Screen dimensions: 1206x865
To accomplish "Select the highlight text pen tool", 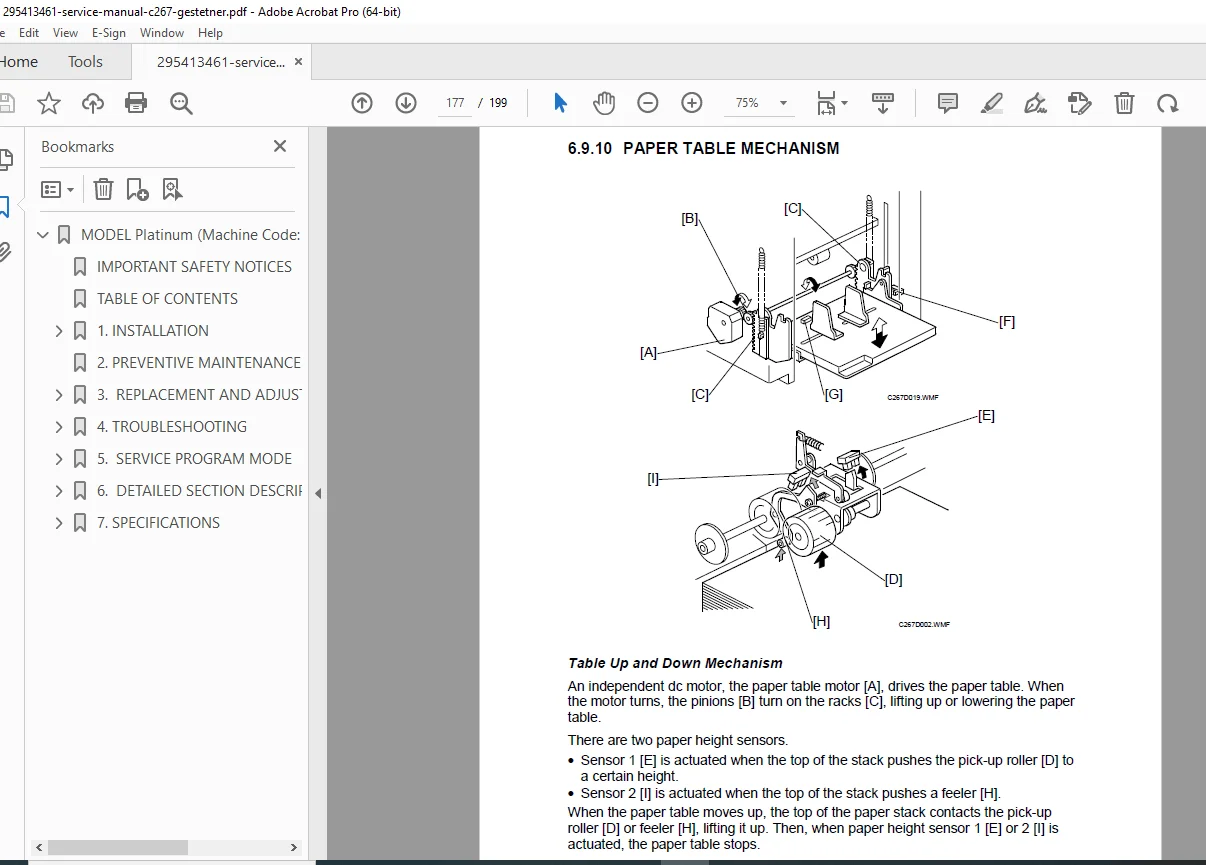I will coord(992,103).
